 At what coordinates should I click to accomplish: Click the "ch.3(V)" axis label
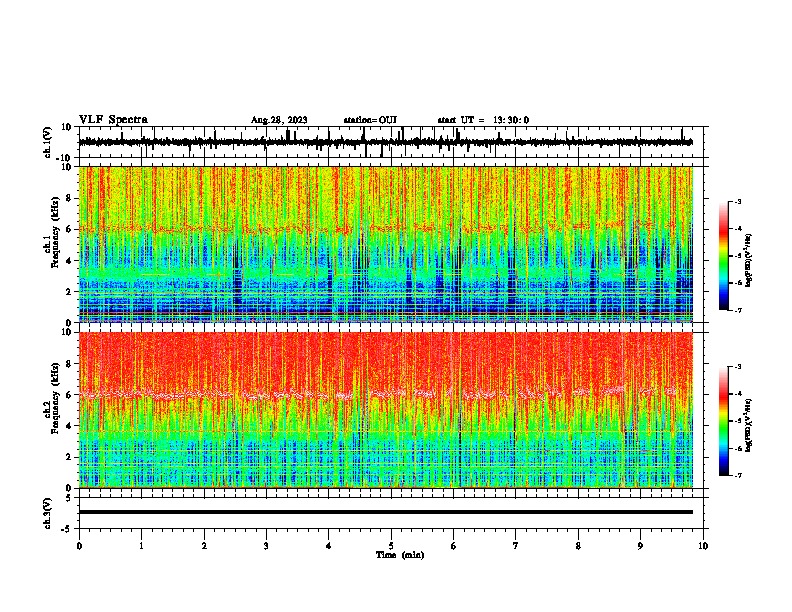coord(47,513)
